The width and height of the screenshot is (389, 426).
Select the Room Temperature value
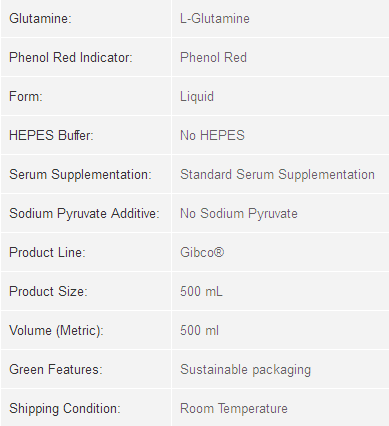(234, 408)
